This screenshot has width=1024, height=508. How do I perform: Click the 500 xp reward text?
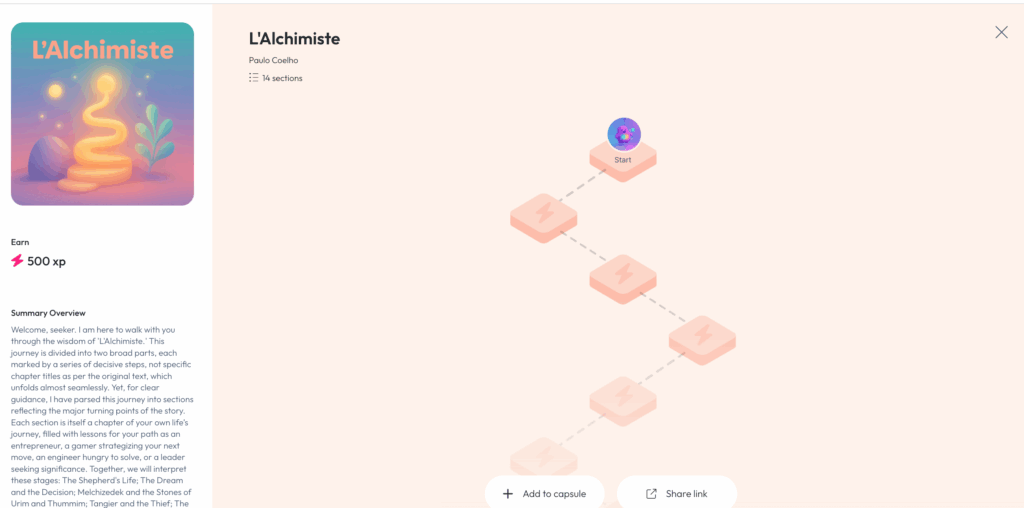(46, 261)
